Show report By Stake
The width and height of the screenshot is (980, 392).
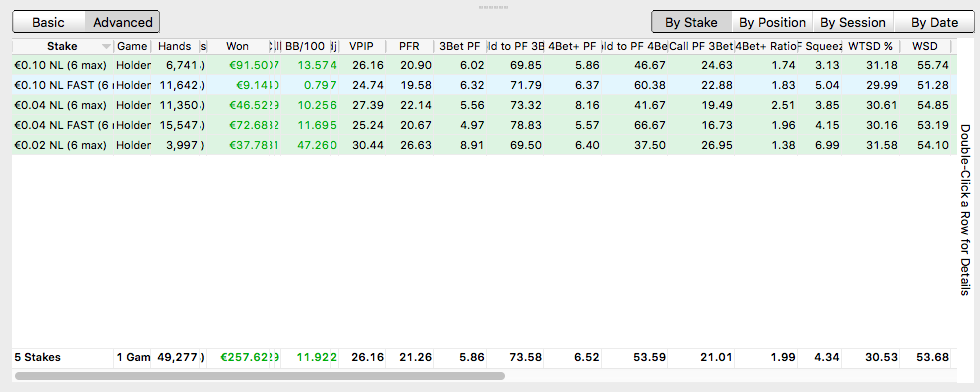691,22
